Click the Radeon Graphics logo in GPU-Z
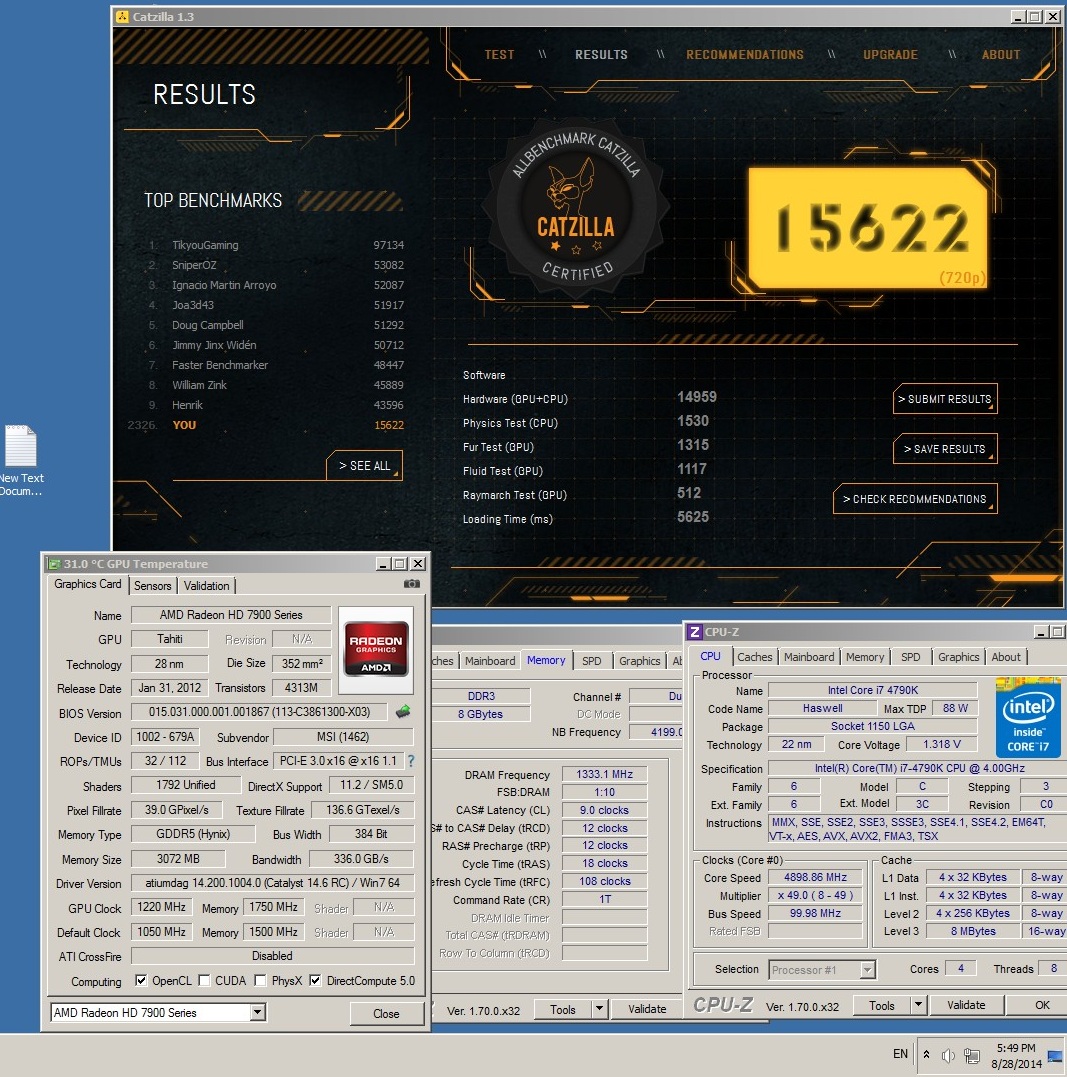 tap(376, 648)
